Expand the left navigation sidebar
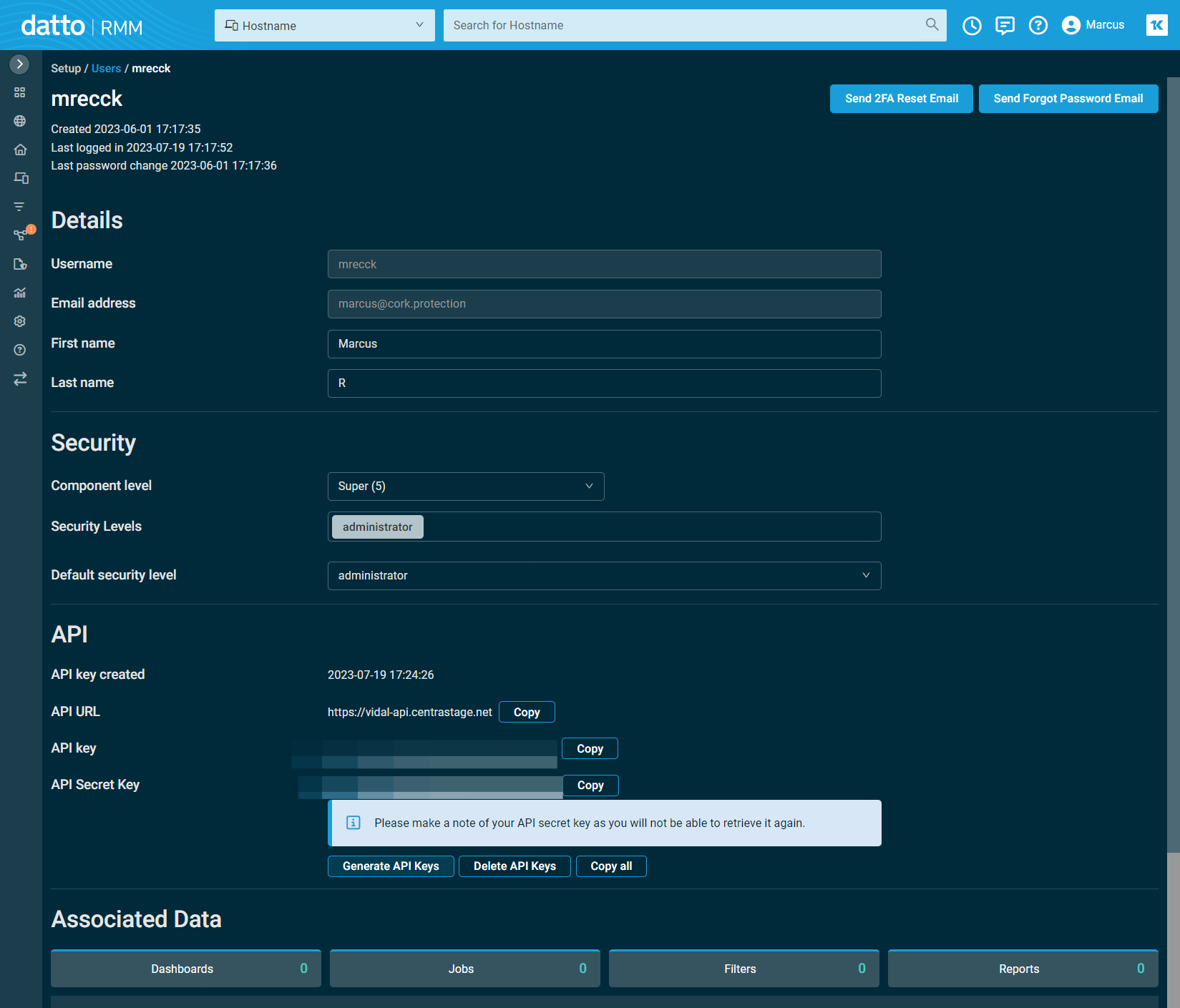1180x1008 pixels. (19, 64)
